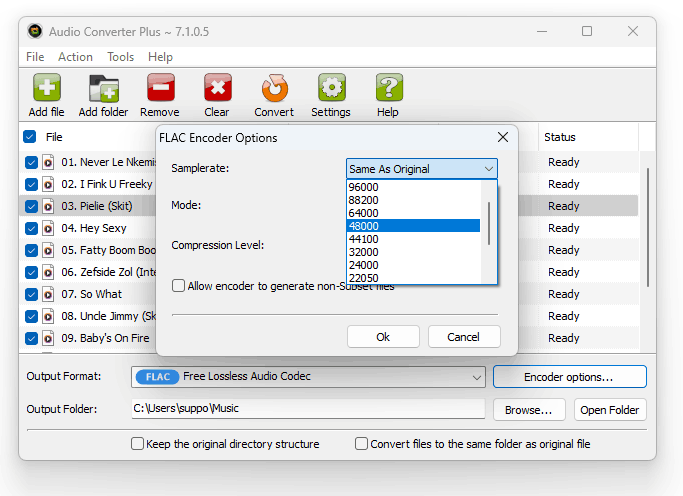Open the Help menu in the menu bar
683x496 pixels.
click(x=160, y=57)
